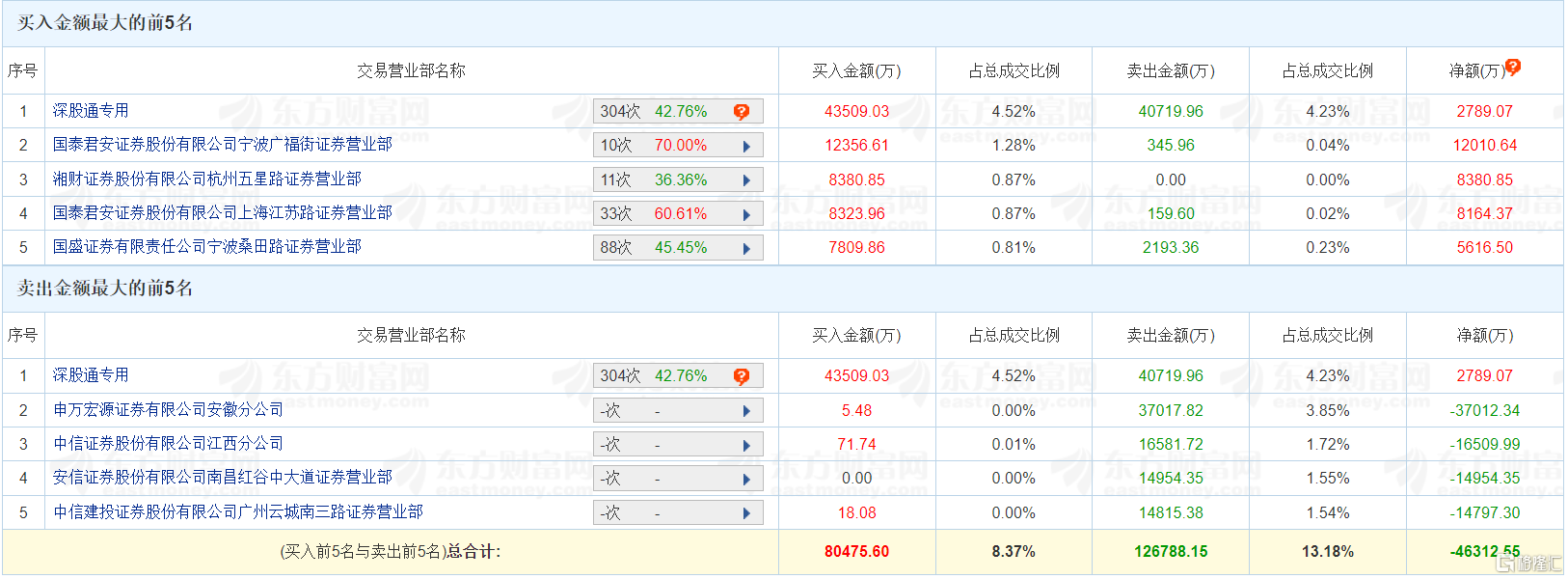Click 买入金额(万) header in sell table

click(856, 335)
